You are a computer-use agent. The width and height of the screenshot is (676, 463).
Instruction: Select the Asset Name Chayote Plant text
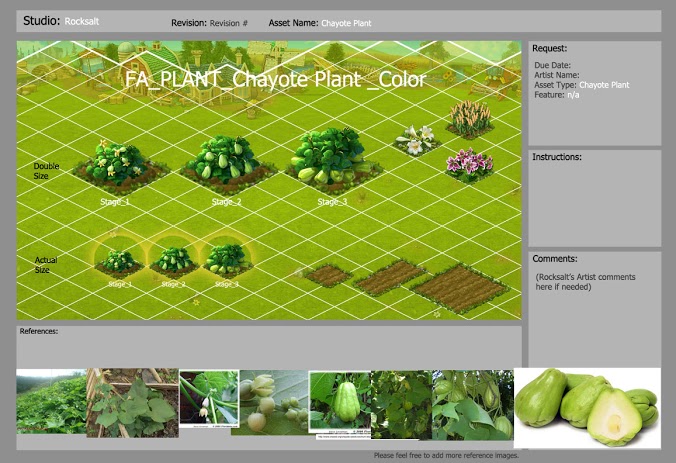345,22
